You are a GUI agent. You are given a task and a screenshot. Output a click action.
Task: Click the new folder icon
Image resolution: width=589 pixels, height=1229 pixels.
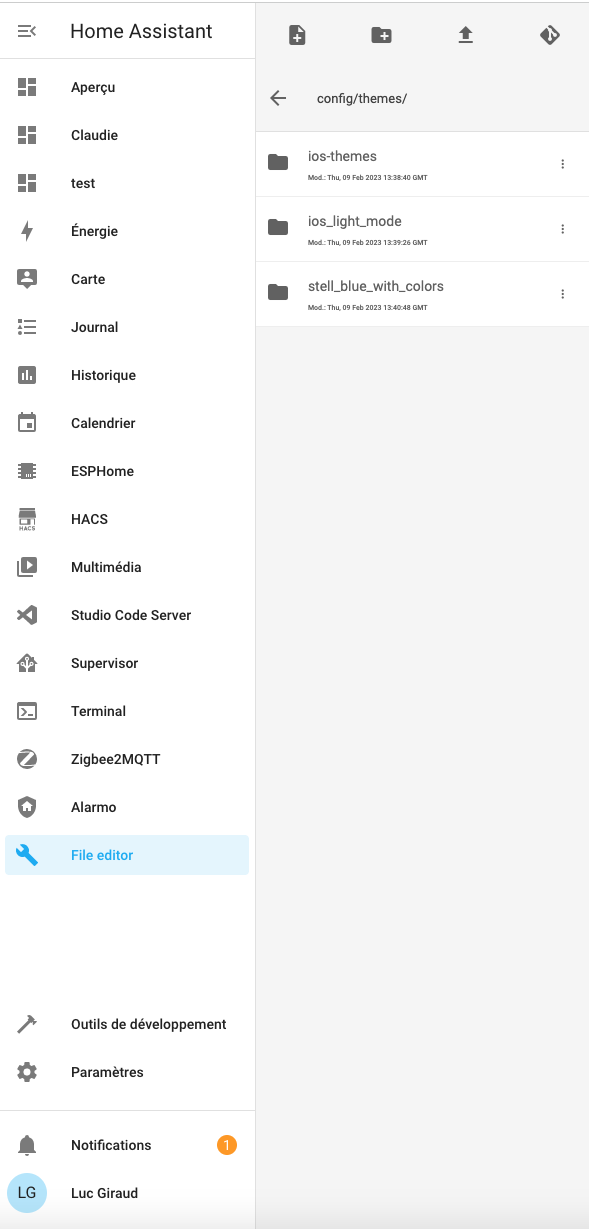pos(381,35)
